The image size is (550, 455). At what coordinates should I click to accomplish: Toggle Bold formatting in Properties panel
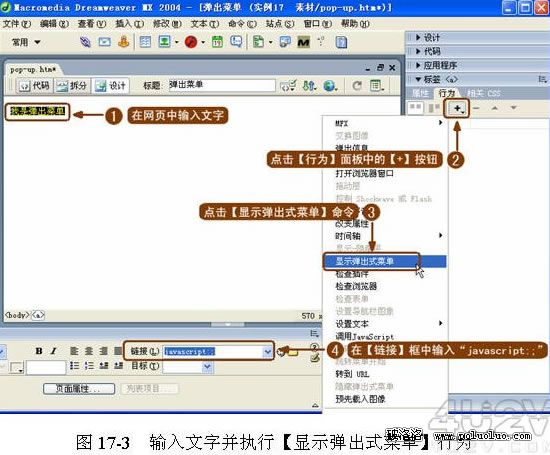click(x=39, y=350)
